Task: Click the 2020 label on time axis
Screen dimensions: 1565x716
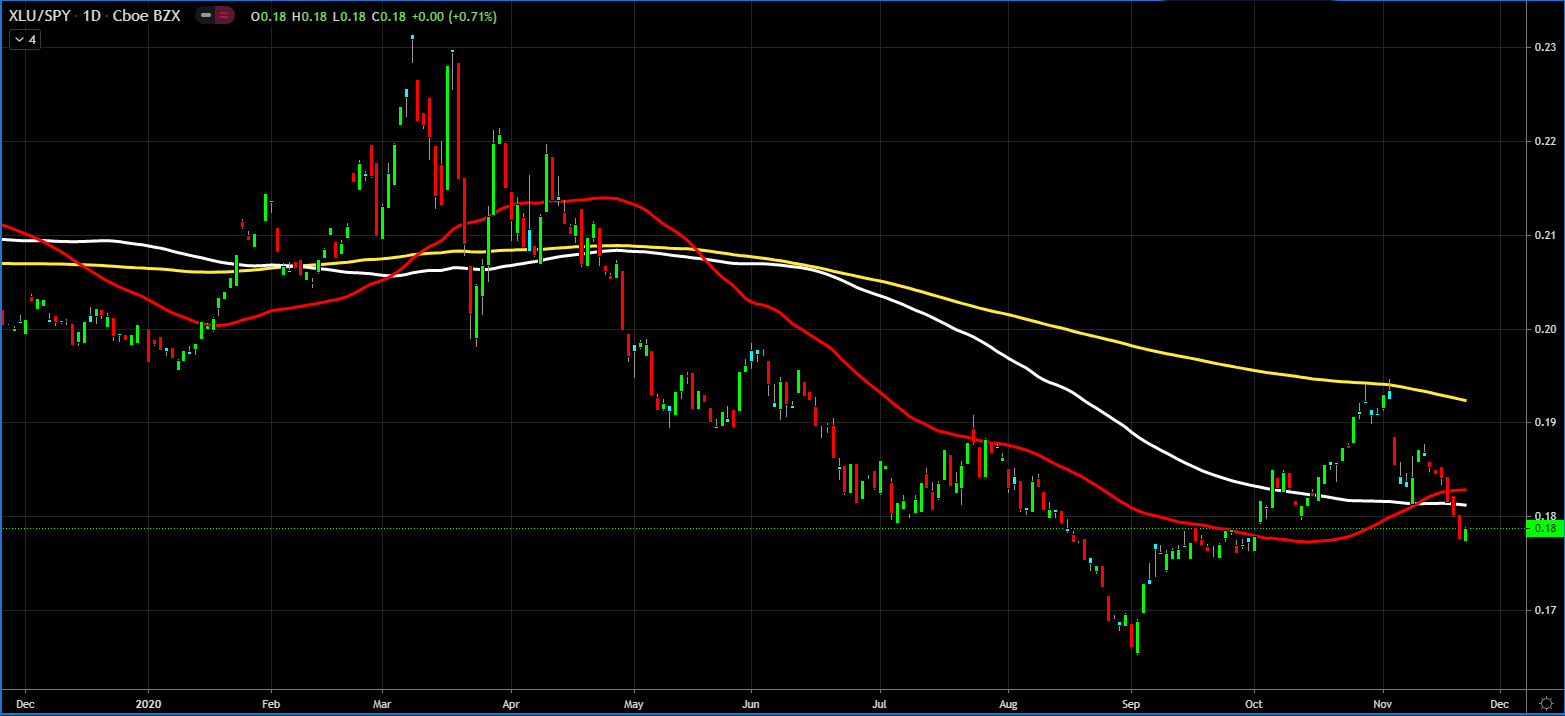Action: pyautogui.click(x=148, y=703)
